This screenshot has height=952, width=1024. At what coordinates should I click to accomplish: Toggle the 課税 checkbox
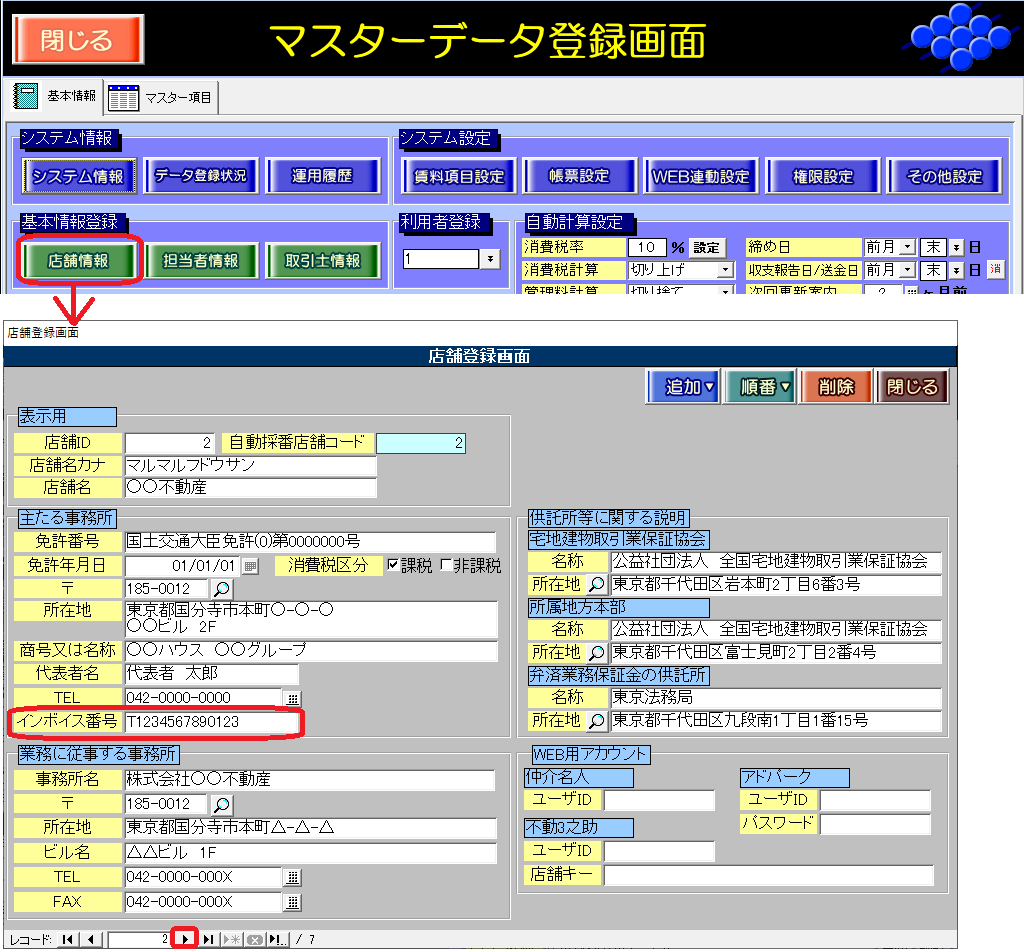(x=393, y=565)
